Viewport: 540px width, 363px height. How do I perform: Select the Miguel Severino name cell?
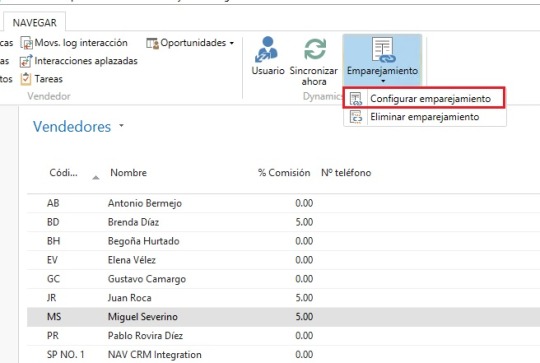[x=143, y=317]
